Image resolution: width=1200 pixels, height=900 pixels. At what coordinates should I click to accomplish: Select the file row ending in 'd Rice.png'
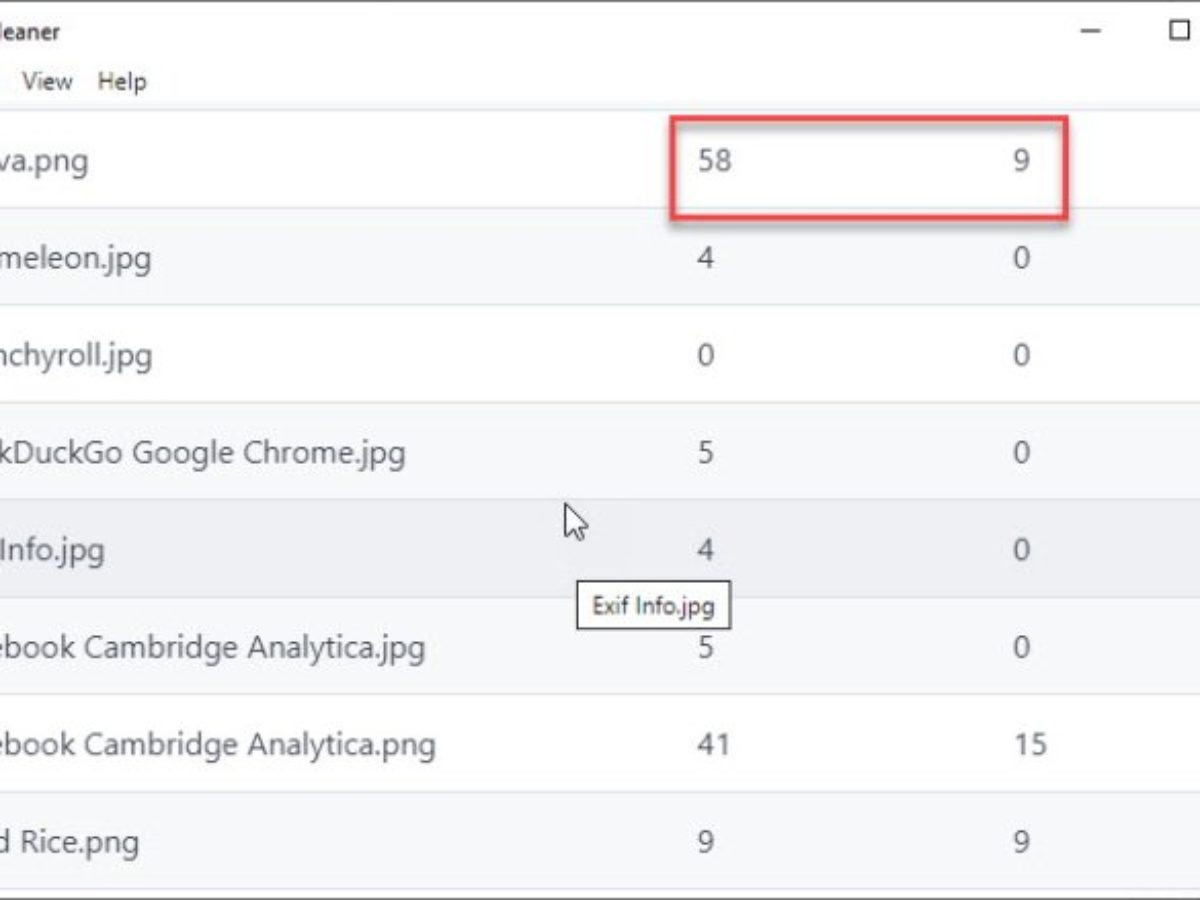69,842
